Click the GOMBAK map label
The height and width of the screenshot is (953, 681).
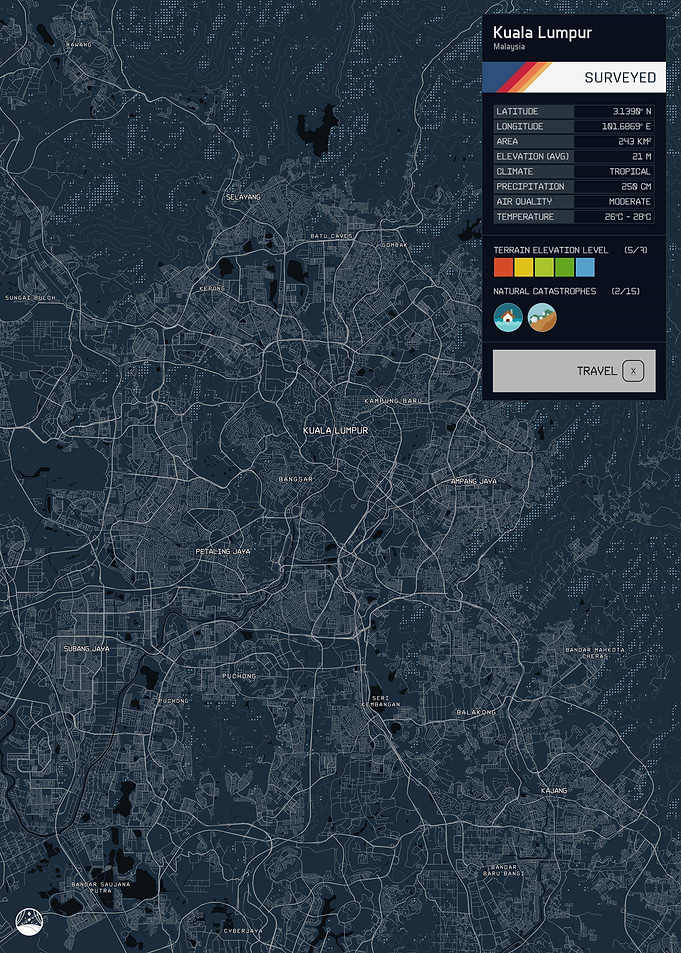pyautogui.click(x=394, y=245)
